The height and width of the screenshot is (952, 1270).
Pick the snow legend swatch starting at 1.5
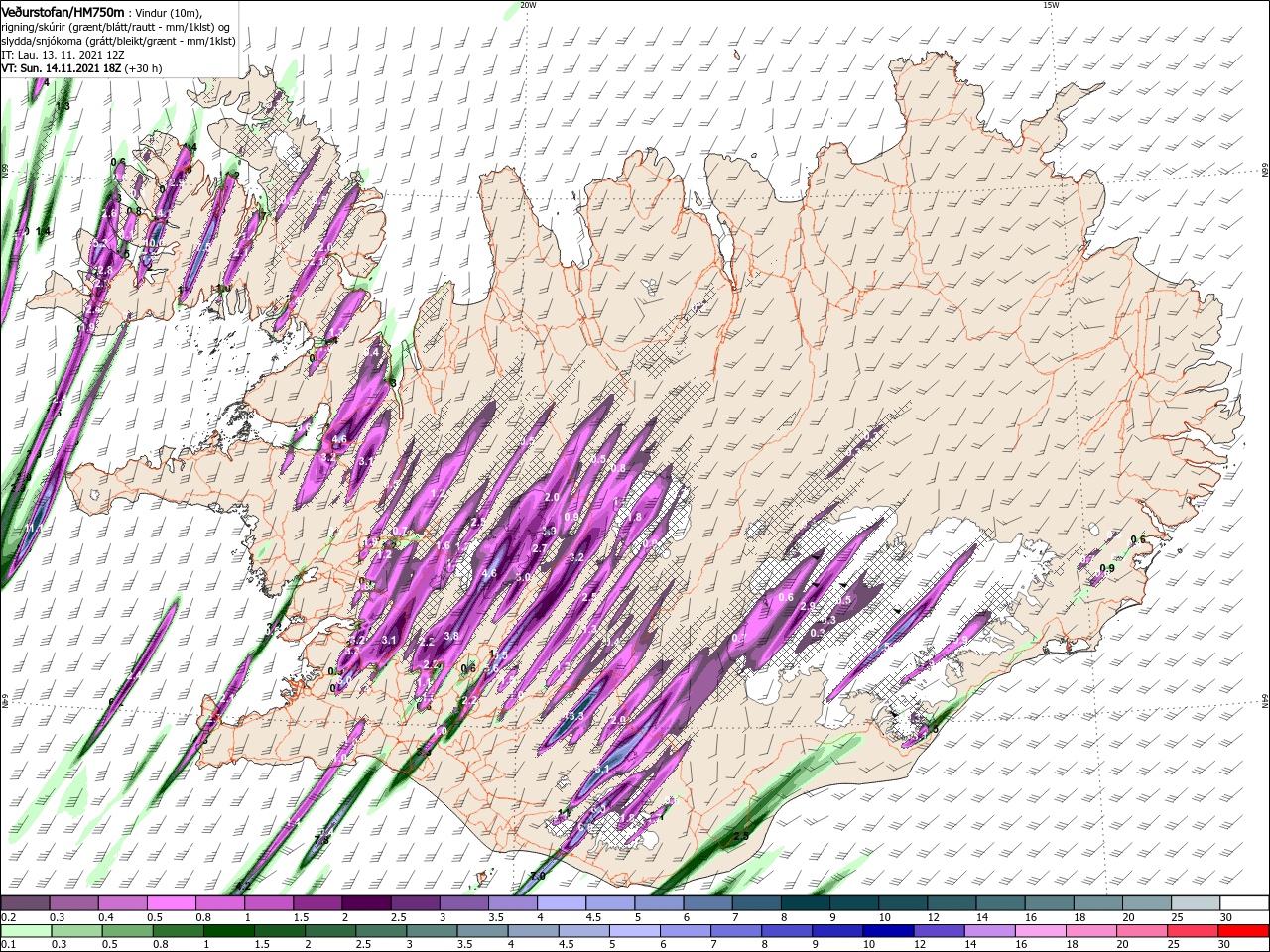click(x=317, y=902)
